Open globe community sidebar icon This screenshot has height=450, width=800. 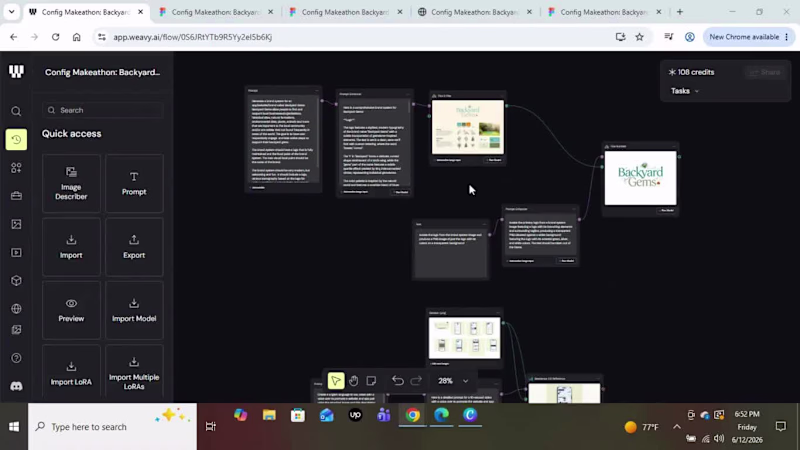(x=16, y=309)
